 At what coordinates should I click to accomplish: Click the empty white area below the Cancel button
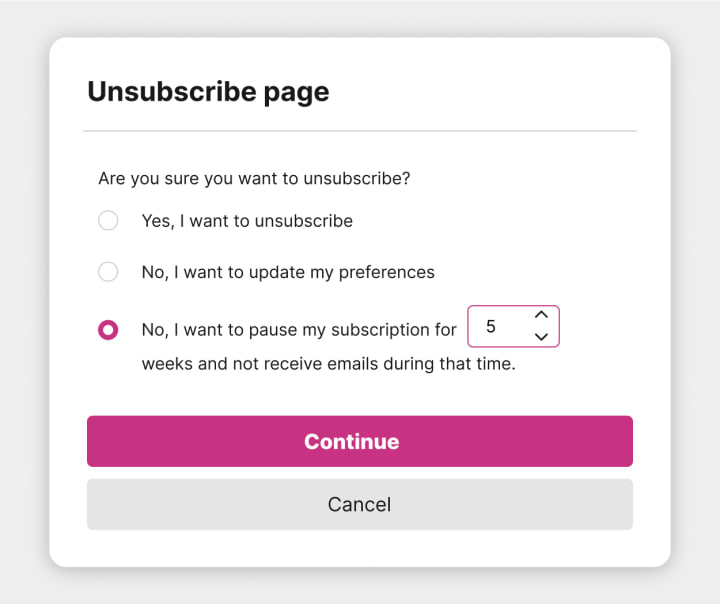click(x=360, y=548)
